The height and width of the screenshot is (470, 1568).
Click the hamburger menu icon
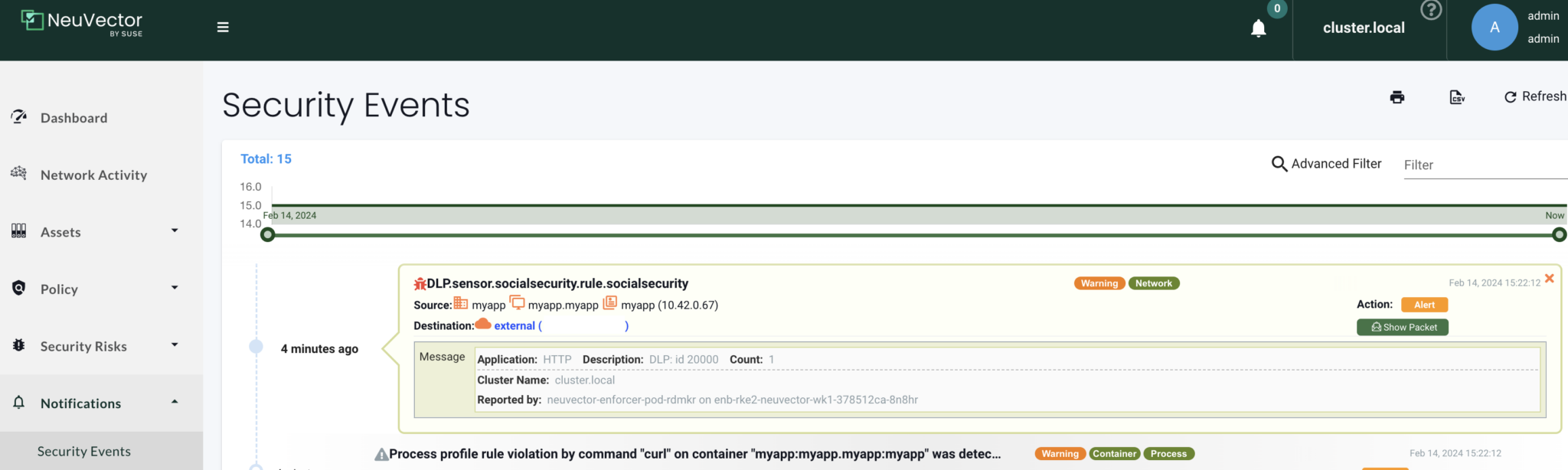223,28
